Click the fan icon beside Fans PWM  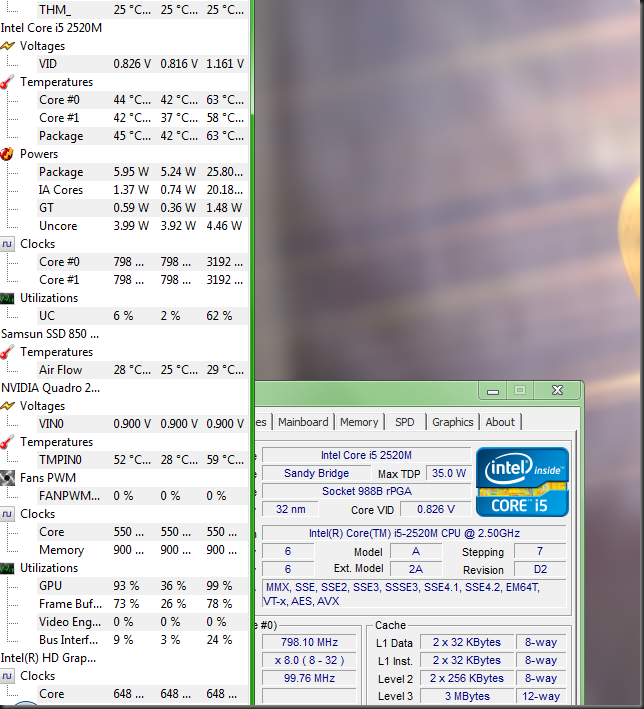pyautogui.click(x=7, y=478)
